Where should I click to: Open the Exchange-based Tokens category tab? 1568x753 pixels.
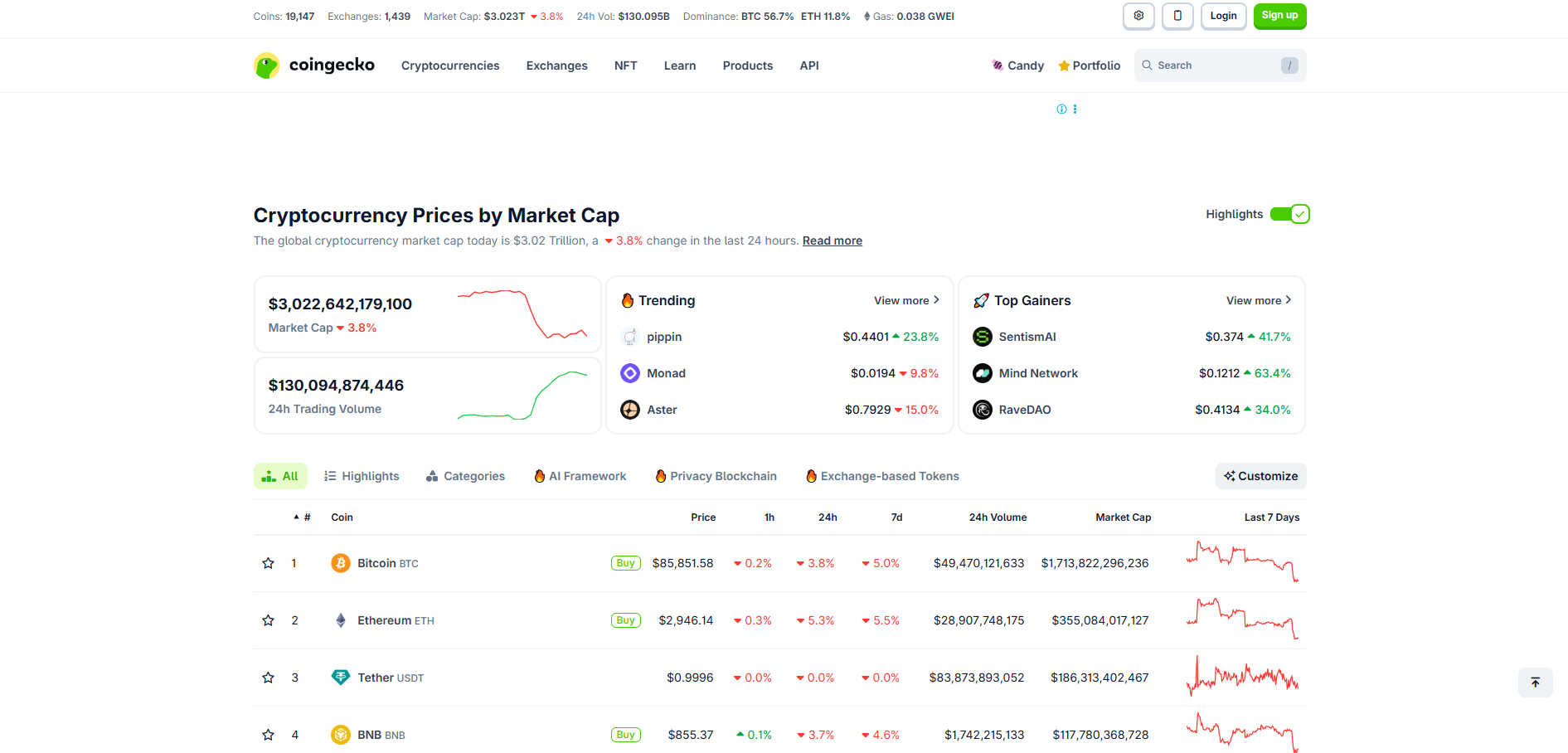883,476
